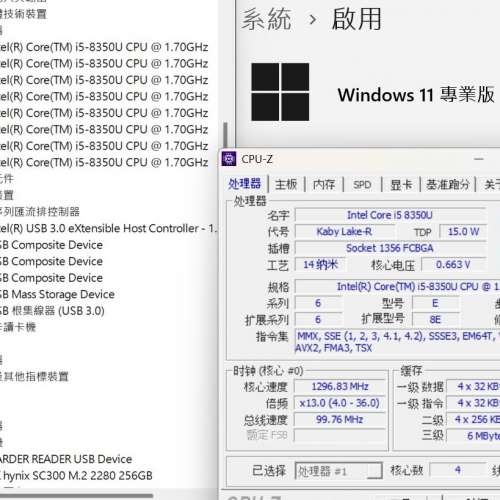This screenshot has width=500, height=500.
Task: Click the 型号 value E in CPU-Z
Action: (435, 303)
